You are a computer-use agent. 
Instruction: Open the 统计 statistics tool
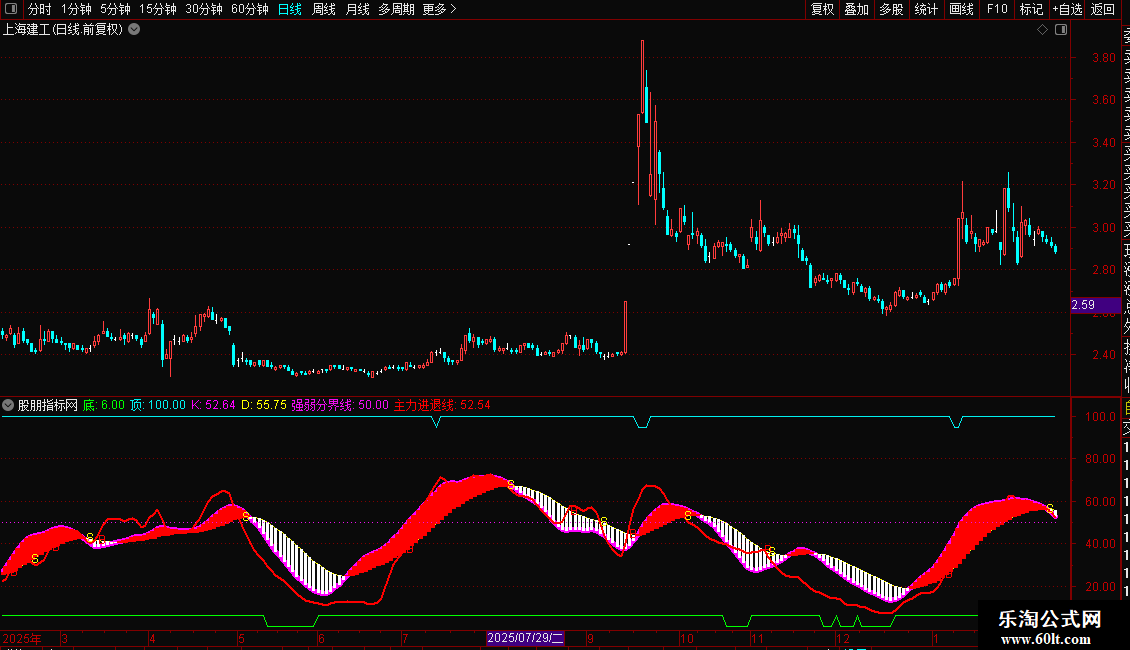point(926,9)
